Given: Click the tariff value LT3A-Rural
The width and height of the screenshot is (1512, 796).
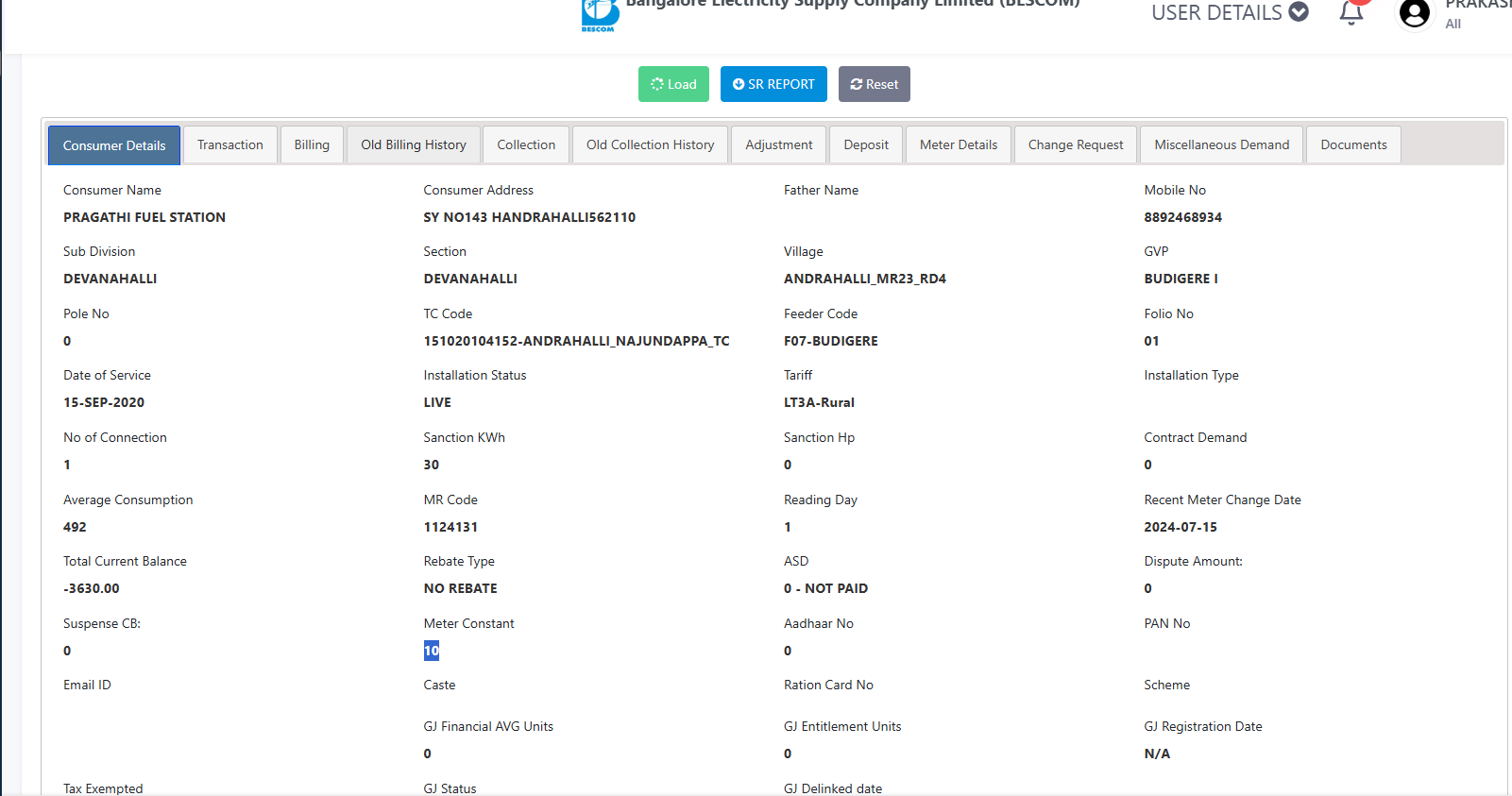Looking at the screenshot, I should pos(819,402).
